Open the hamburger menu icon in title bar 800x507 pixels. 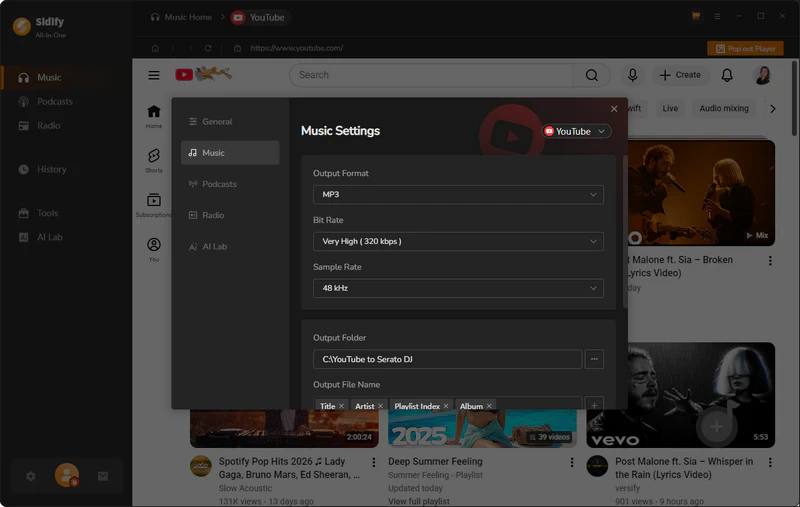(717, 16)
